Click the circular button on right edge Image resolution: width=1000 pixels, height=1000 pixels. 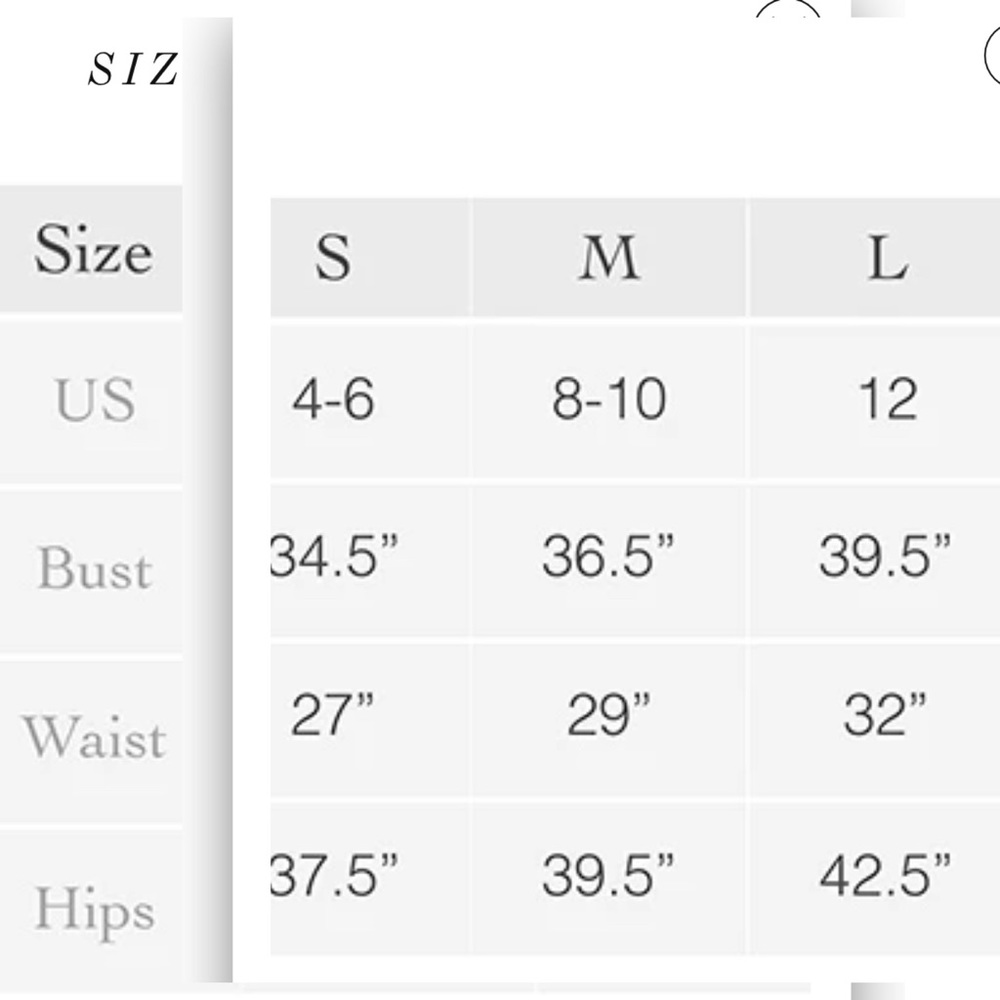pos(992,57)
